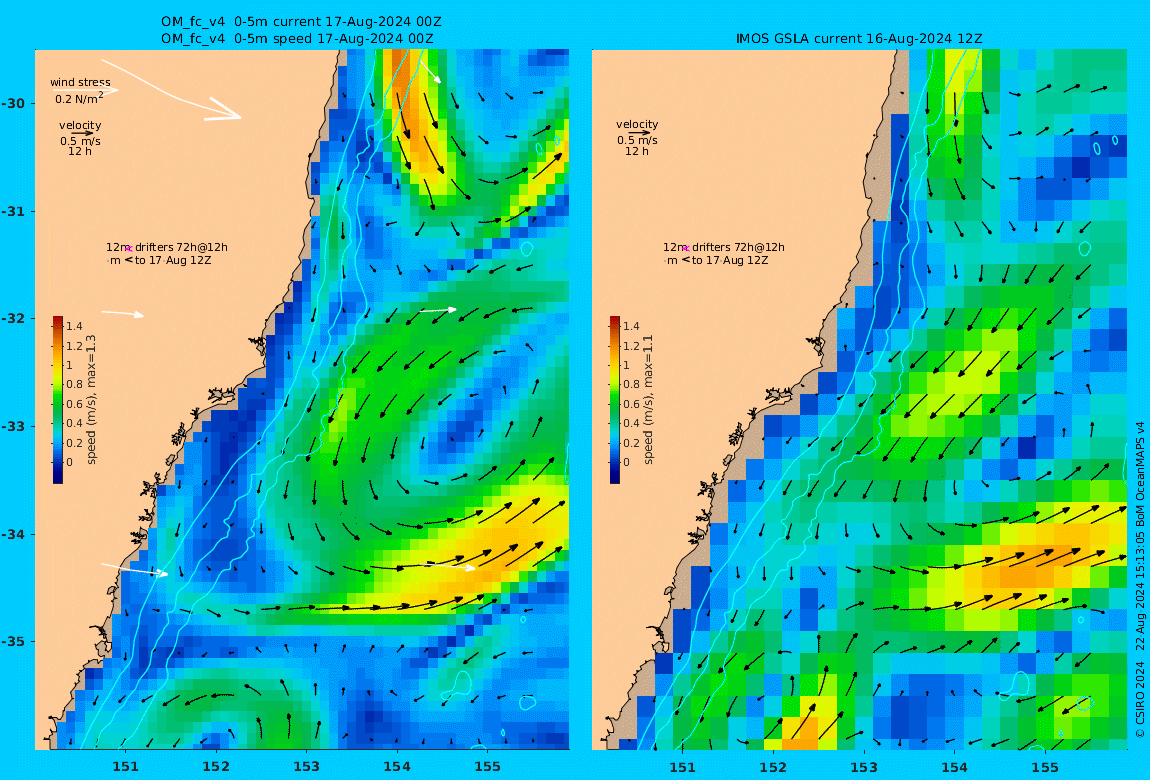
Task: Click the 151 longitude label under left map
Action: pyautogui.click(x=125, y=767)
